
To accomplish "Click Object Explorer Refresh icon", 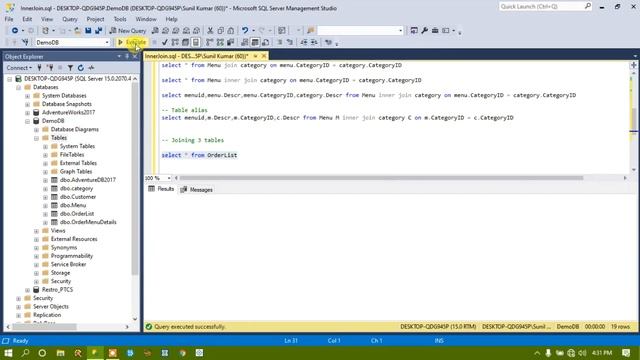I will point(80,68).
